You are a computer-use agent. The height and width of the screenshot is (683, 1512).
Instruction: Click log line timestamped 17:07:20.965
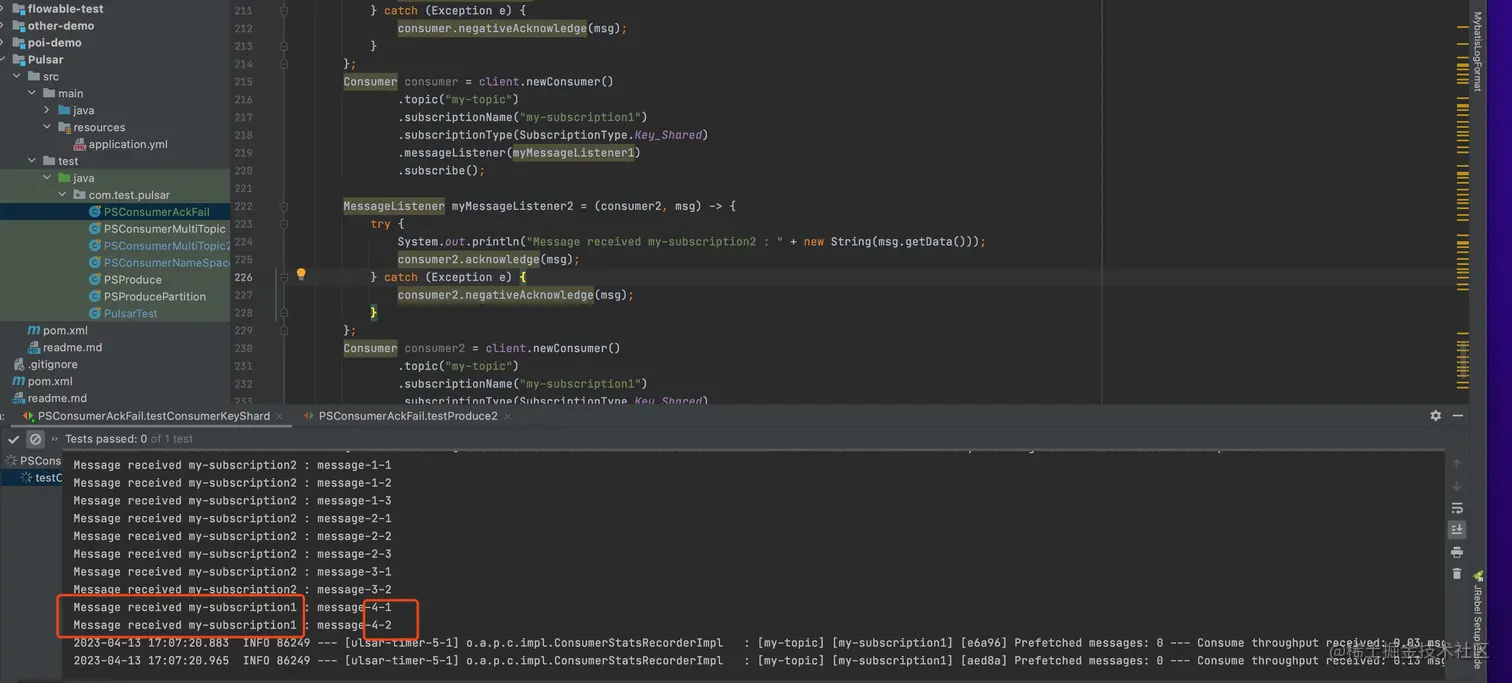click(x=759, y=661)
